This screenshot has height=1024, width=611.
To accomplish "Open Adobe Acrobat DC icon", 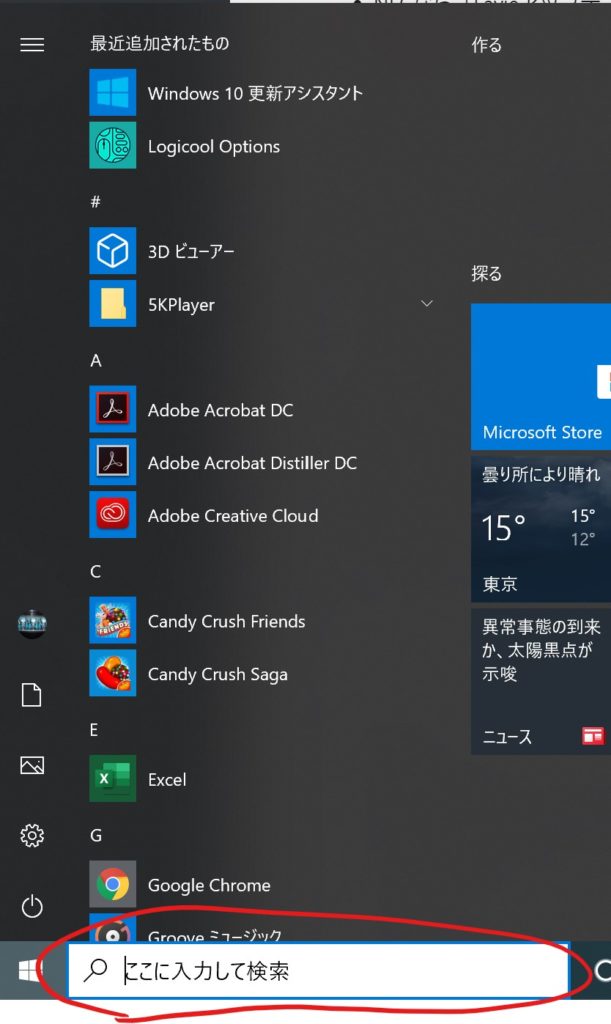I will pos(113,409).
